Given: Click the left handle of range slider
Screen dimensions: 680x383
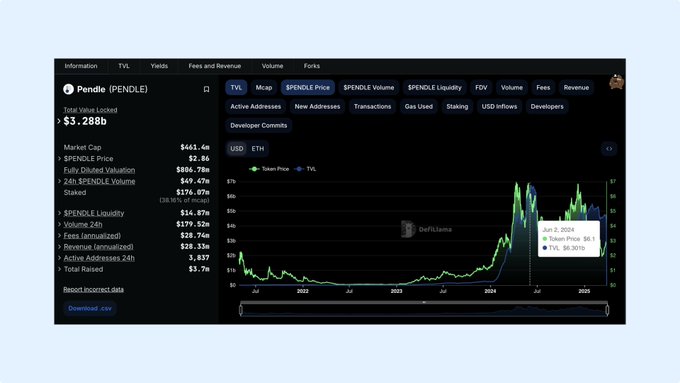Looking at the screenshot, I should click(x=241, y=310).
